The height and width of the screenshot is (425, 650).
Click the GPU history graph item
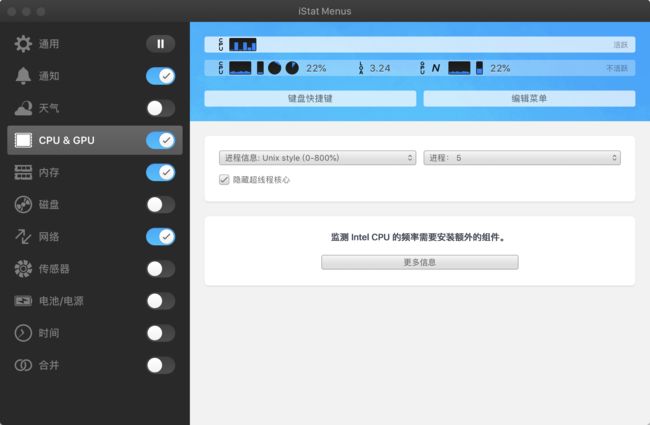point(459,68)
